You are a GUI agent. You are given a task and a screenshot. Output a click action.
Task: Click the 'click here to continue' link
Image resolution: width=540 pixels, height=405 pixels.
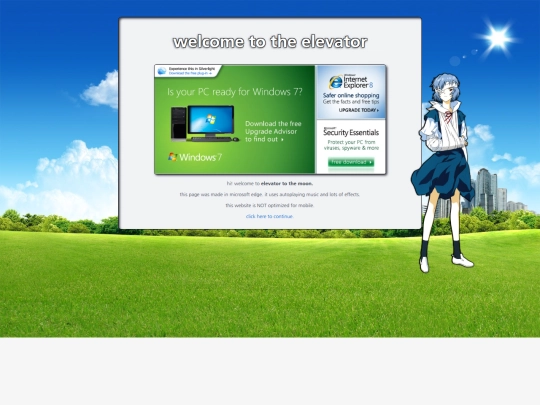coord(269,216)
